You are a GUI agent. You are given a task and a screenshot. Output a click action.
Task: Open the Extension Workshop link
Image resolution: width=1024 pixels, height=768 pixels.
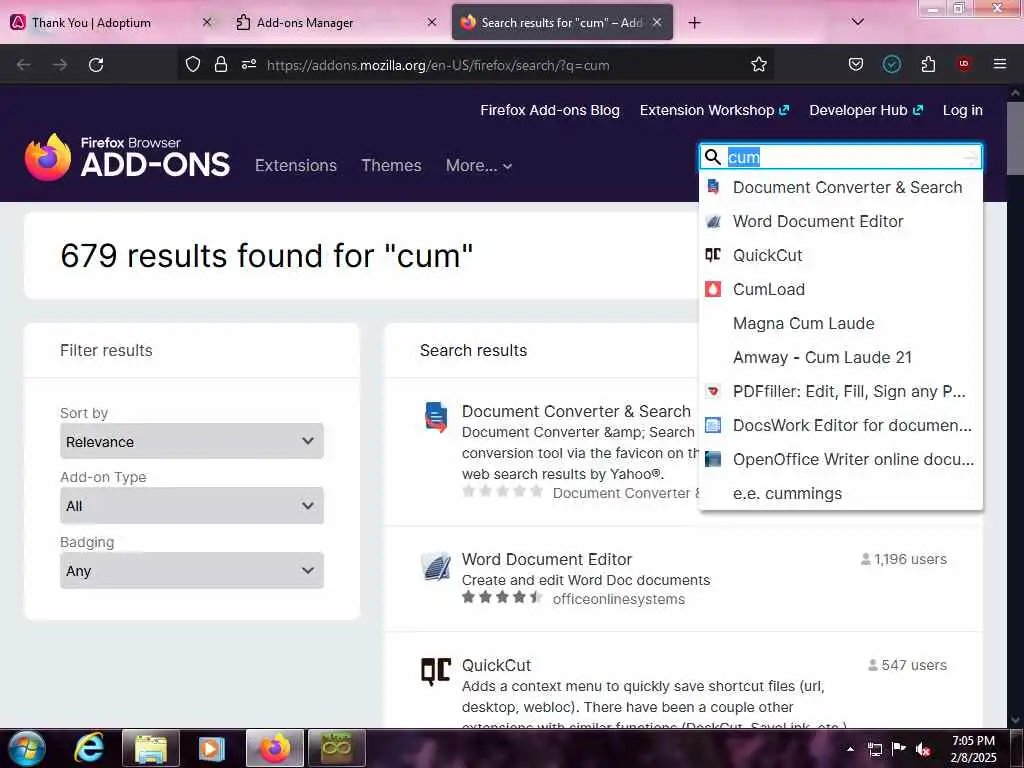click(714, 110)
